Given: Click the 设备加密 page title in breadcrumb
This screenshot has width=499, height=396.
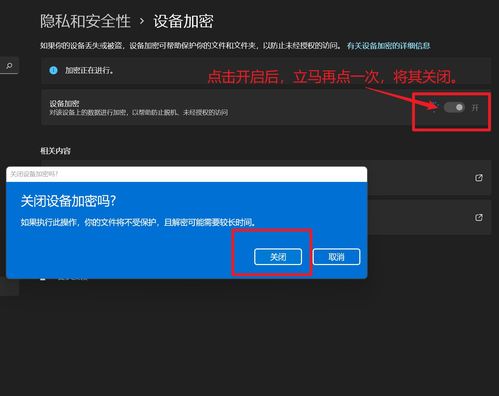Looking at the screenshot, I should tap(183, 21).
